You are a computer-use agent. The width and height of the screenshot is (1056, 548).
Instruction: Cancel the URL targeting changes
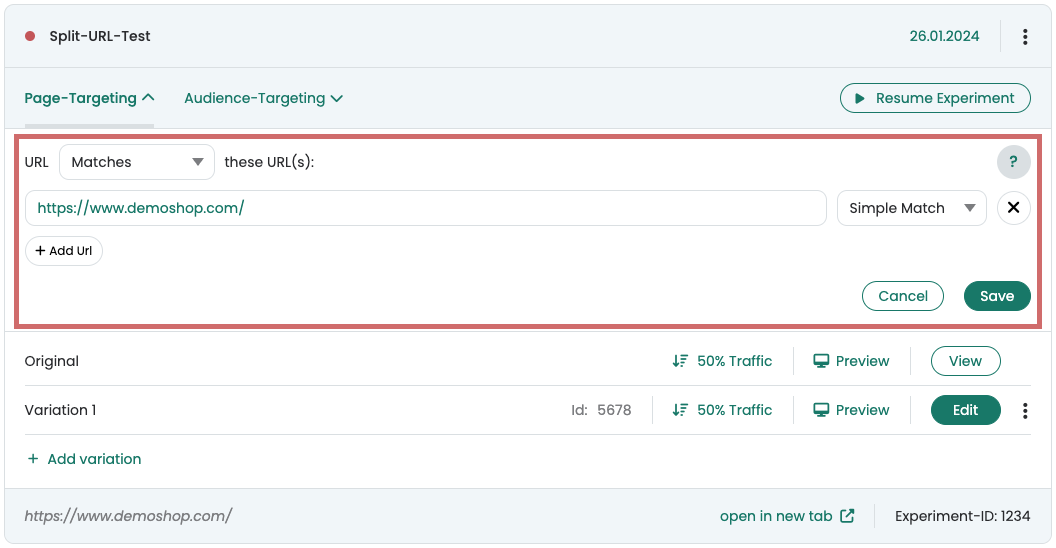click(x=903, y=296)
